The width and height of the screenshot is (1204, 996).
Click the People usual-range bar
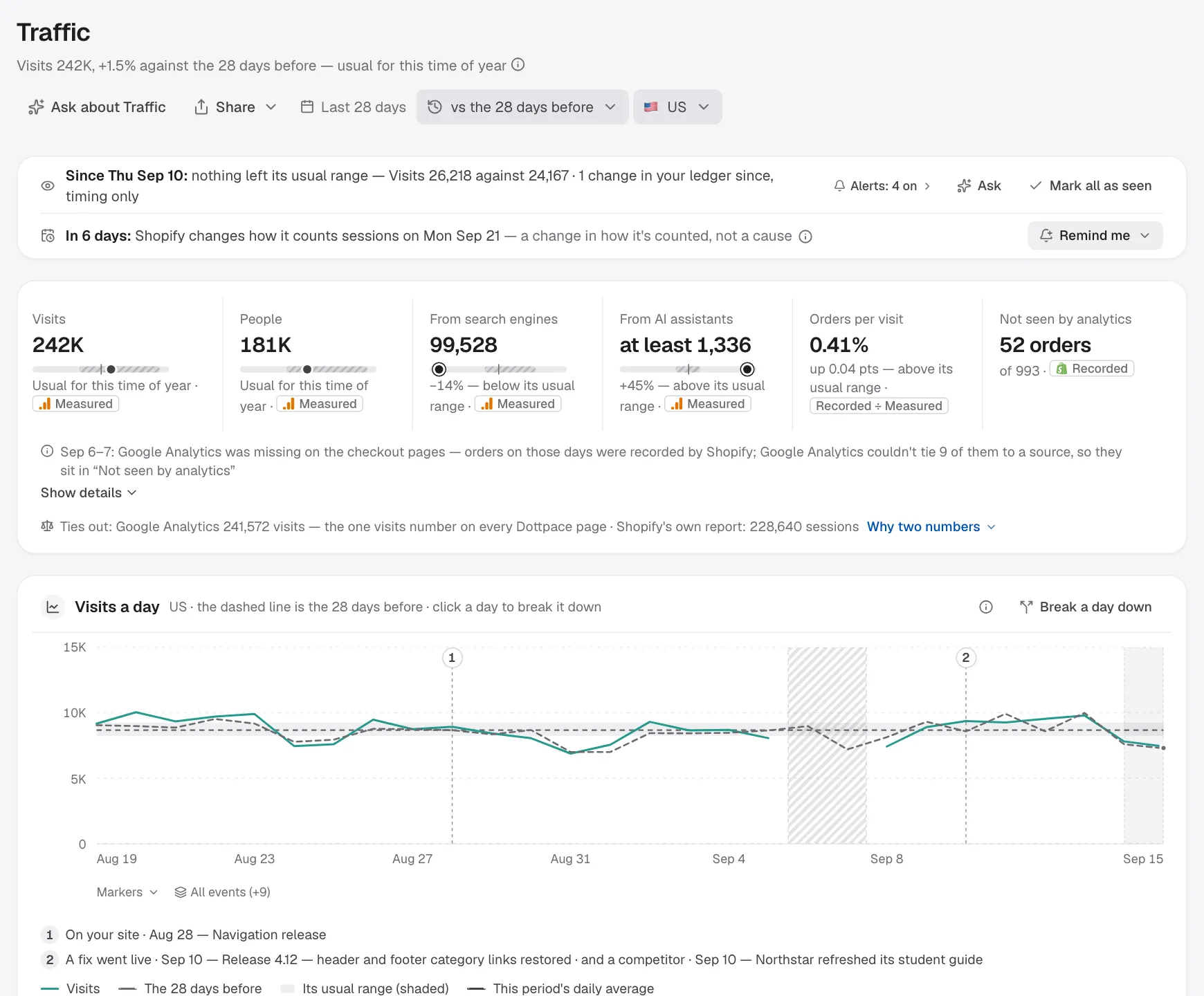coord(308,369)
